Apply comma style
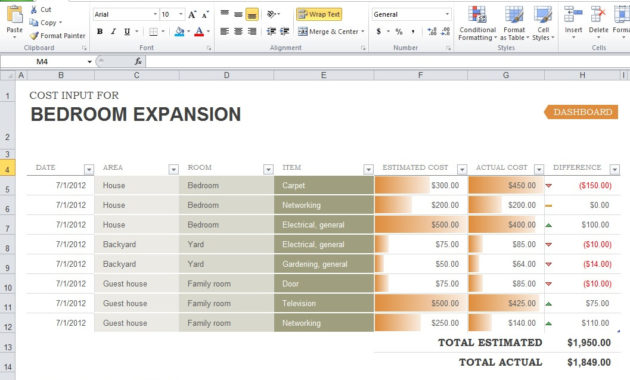Screen dimensions: 630x380 click(x=413, y=31)
